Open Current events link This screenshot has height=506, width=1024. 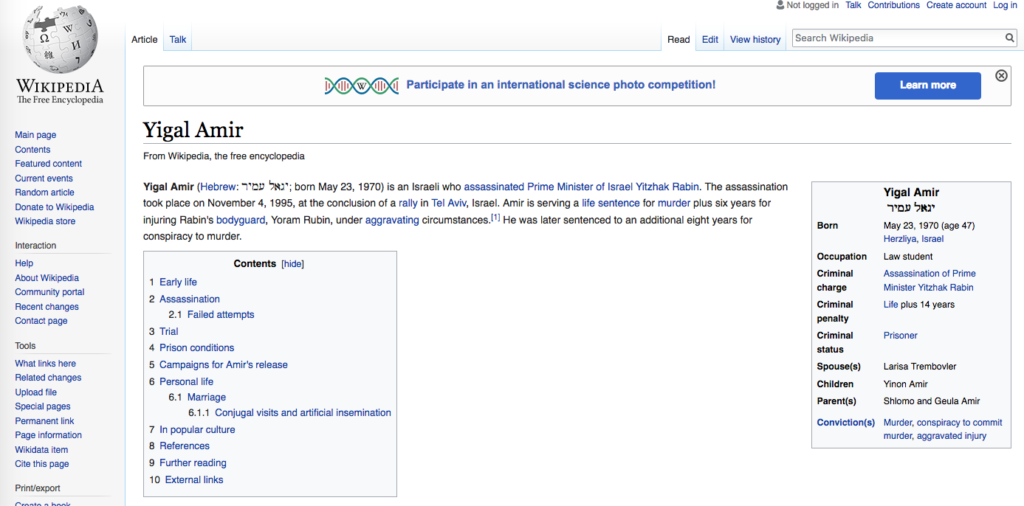point(44,178)
